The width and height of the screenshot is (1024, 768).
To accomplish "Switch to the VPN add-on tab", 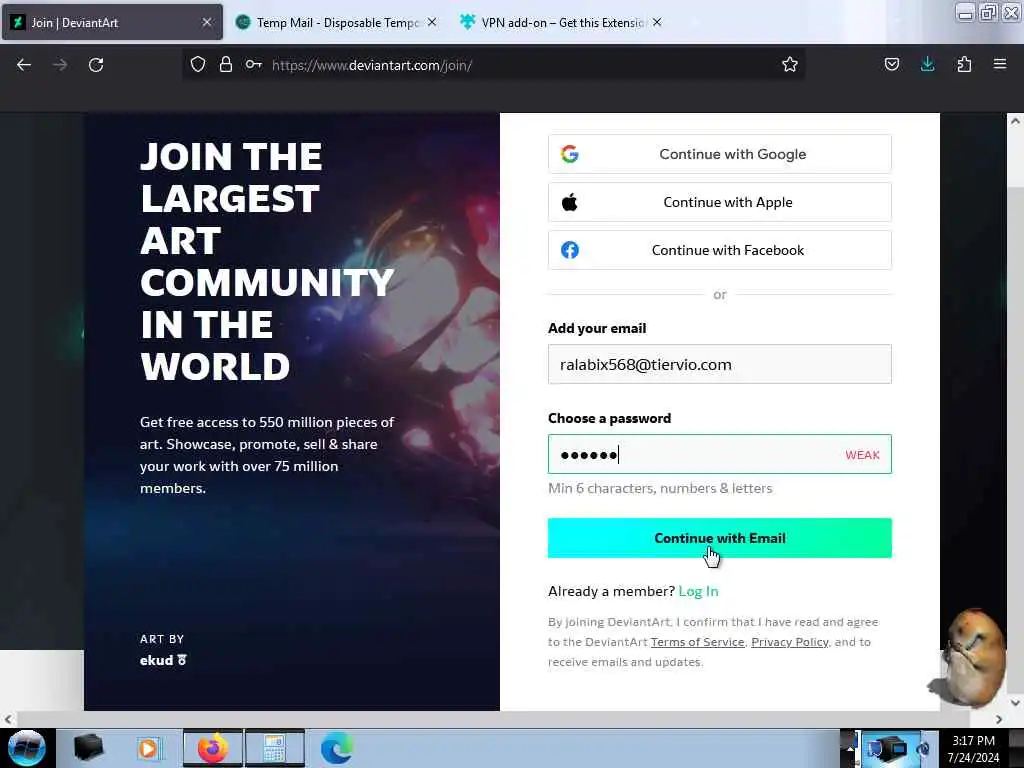I will pos(562,22).
